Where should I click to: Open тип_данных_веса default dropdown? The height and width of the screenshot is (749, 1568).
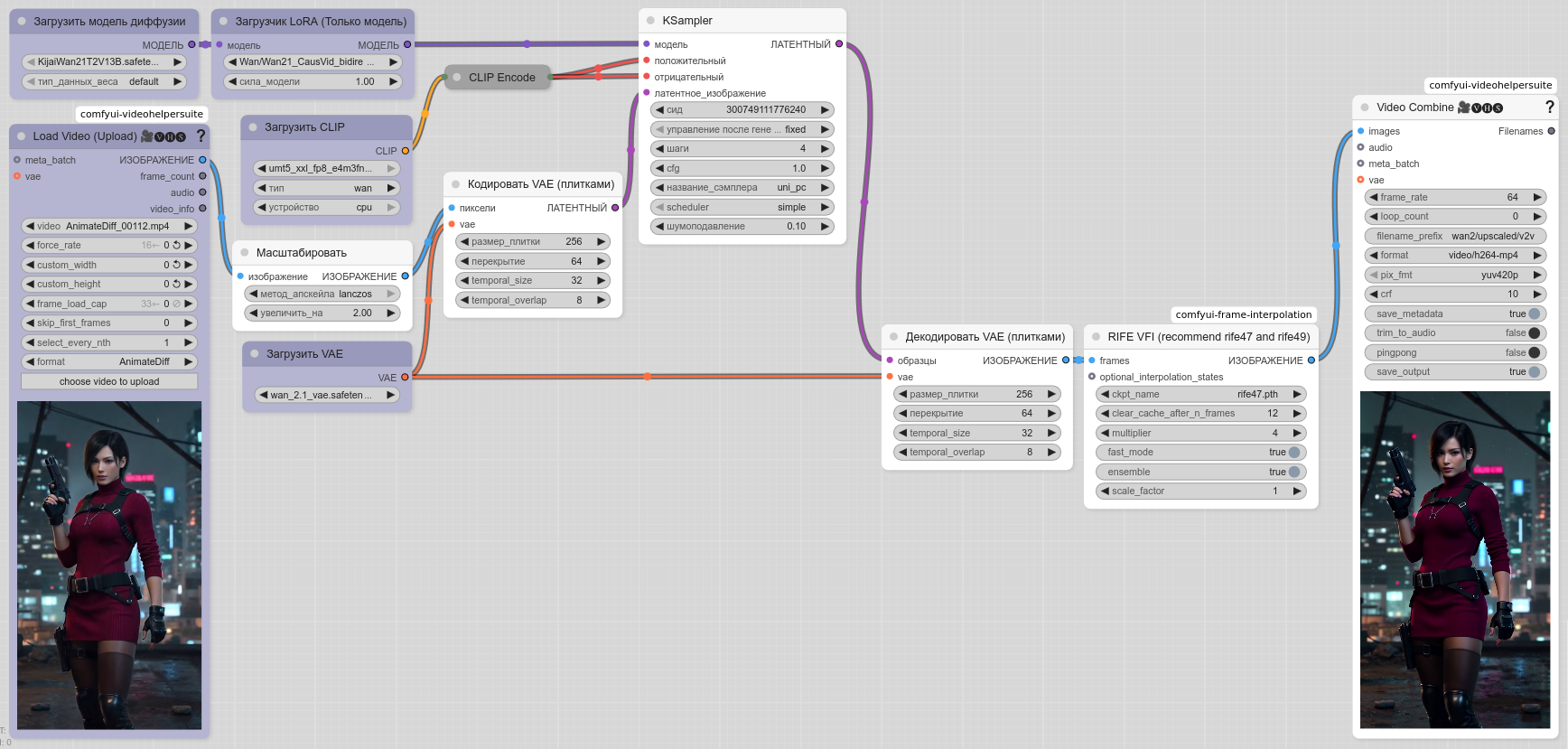[x=104, y=82]
